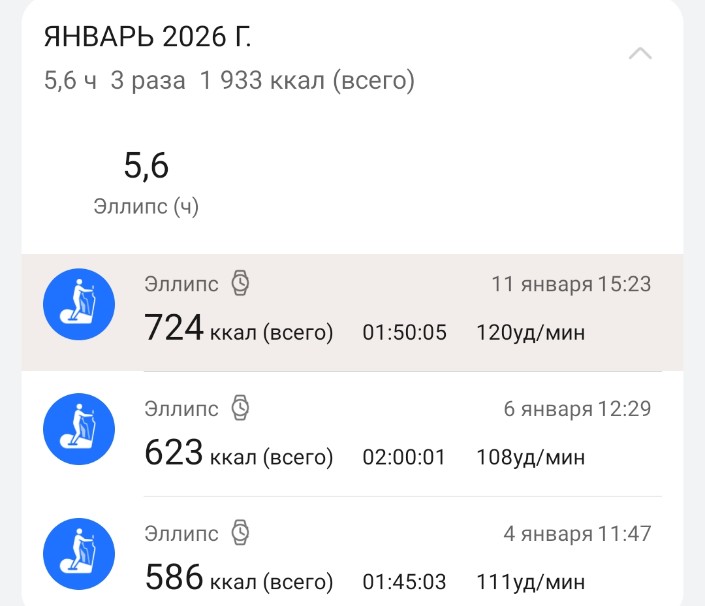Tap heart rate 108уд/мин value

pos(532,457)
